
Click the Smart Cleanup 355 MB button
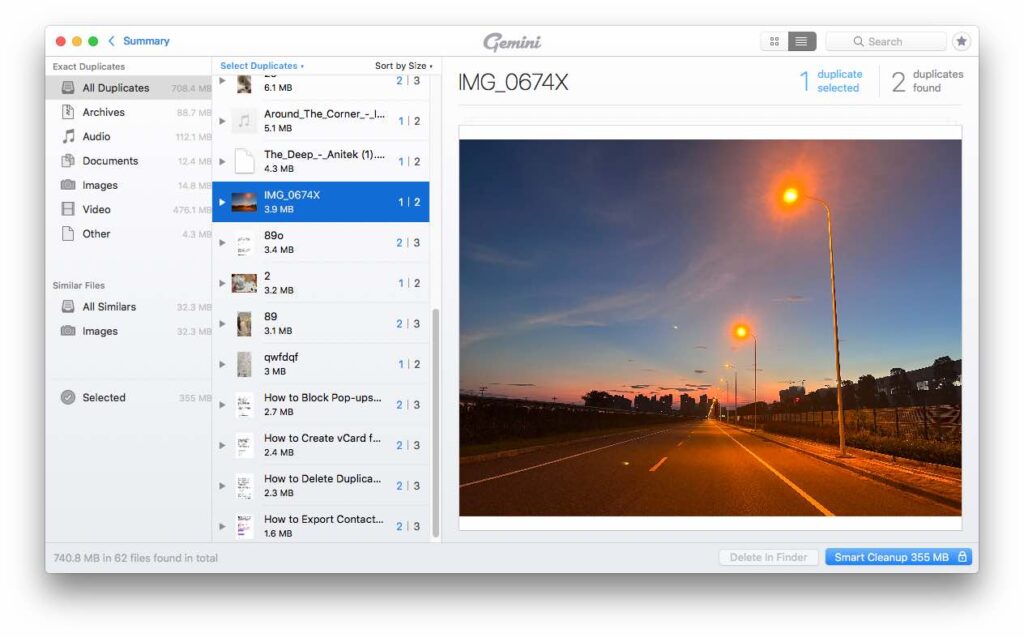(898, 557)
